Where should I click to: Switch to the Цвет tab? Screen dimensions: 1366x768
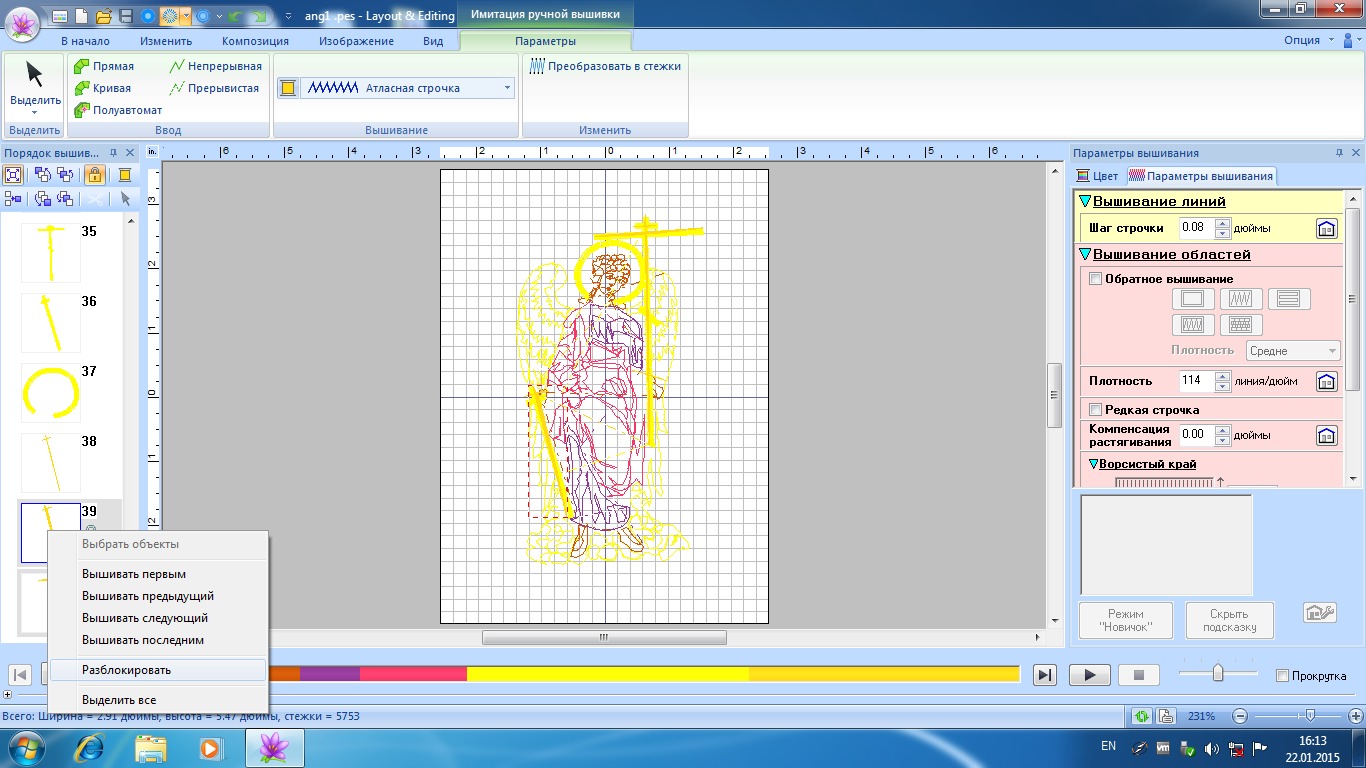1097,176
